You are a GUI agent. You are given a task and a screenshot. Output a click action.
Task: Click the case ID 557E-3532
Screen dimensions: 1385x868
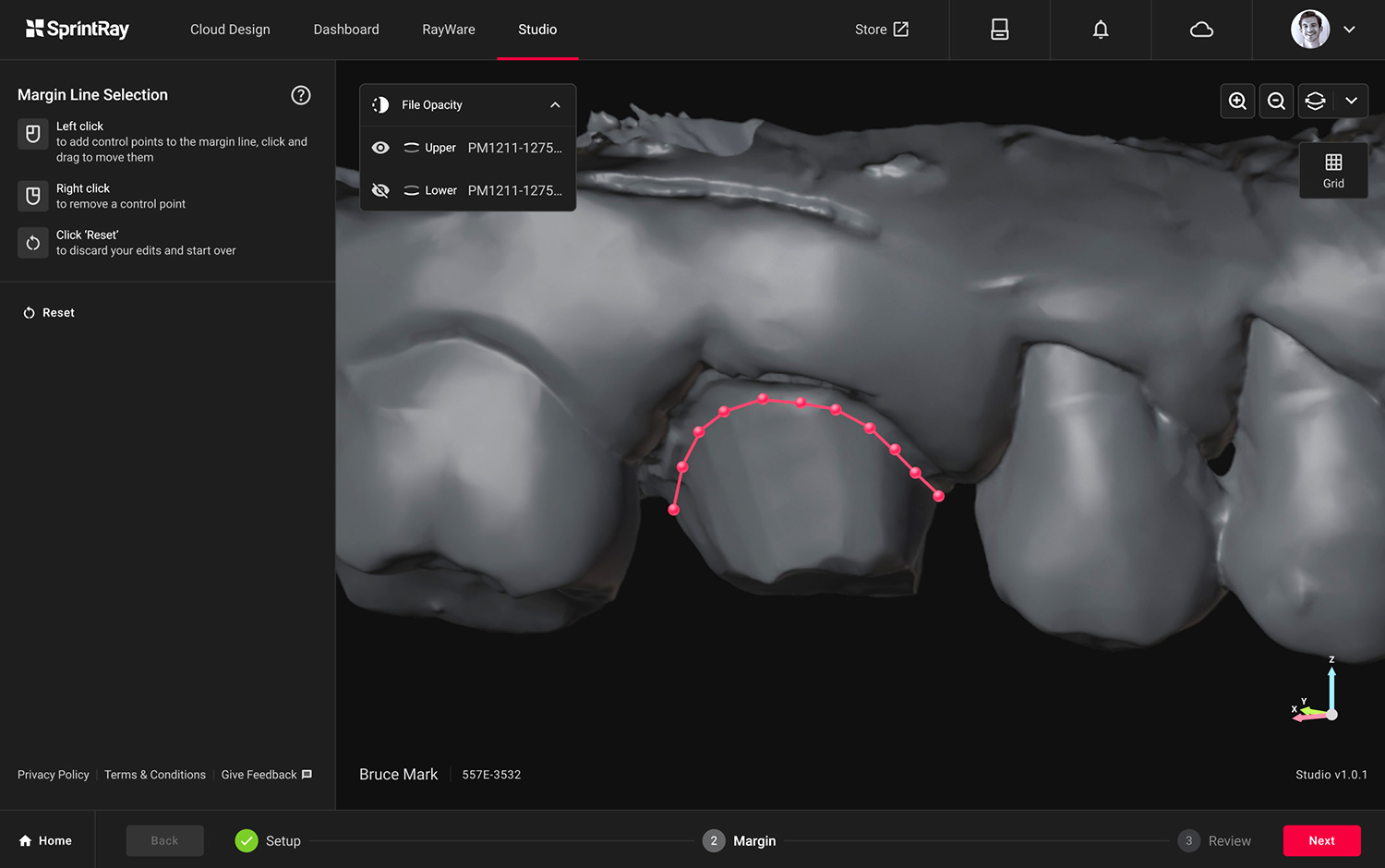click(x=491, y=775)
